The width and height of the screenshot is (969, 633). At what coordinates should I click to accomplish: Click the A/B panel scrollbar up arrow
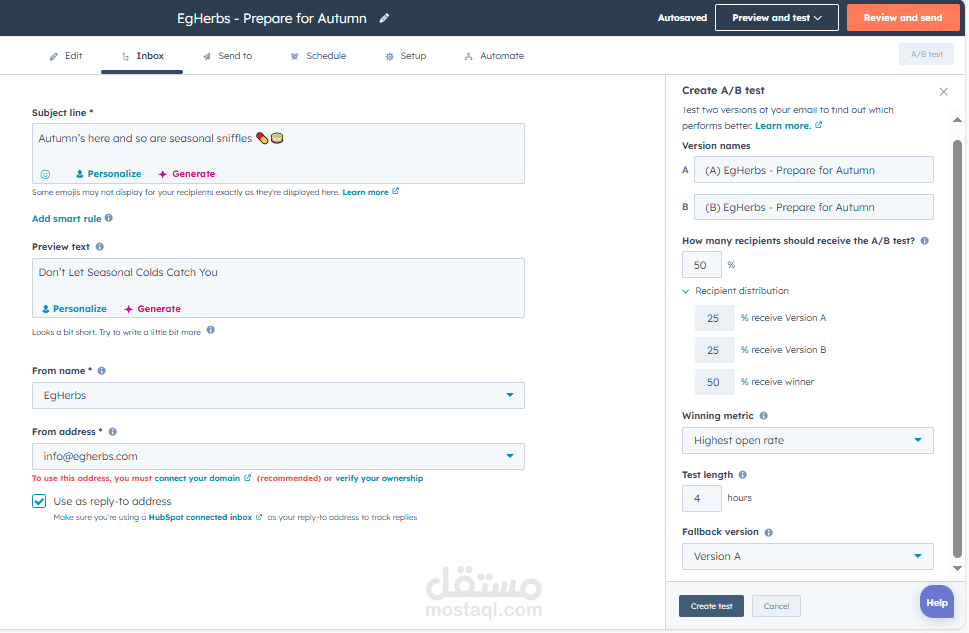[x=957, y=120]
